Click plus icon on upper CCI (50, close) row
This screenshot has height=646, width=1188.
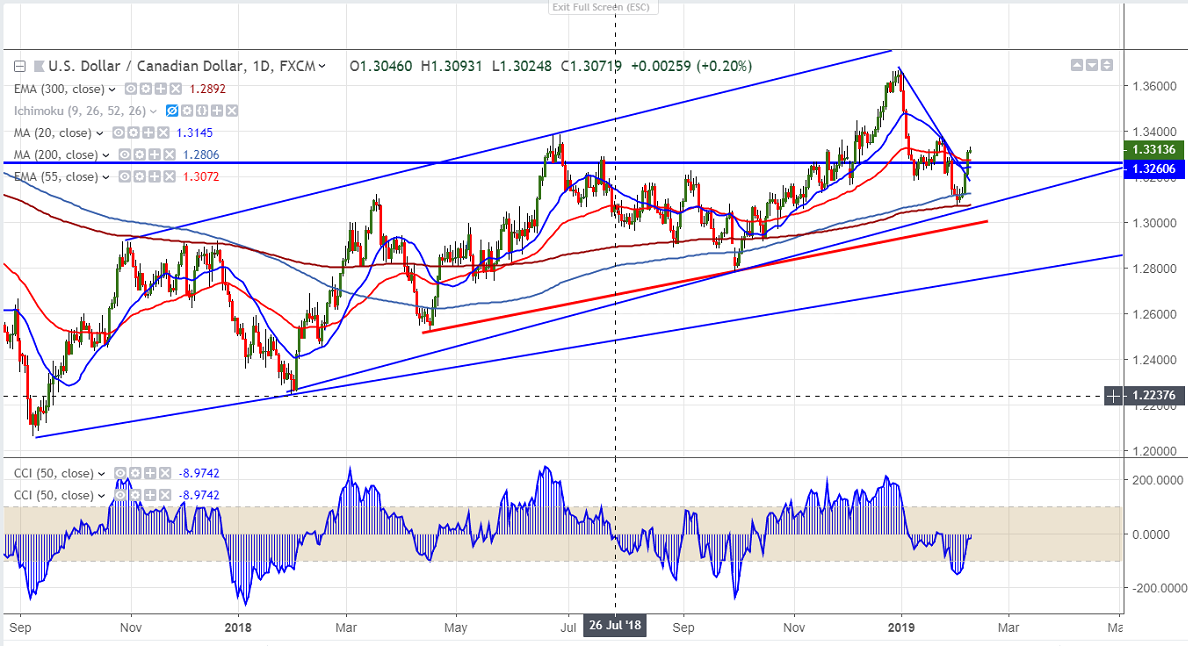coord(150,473)
